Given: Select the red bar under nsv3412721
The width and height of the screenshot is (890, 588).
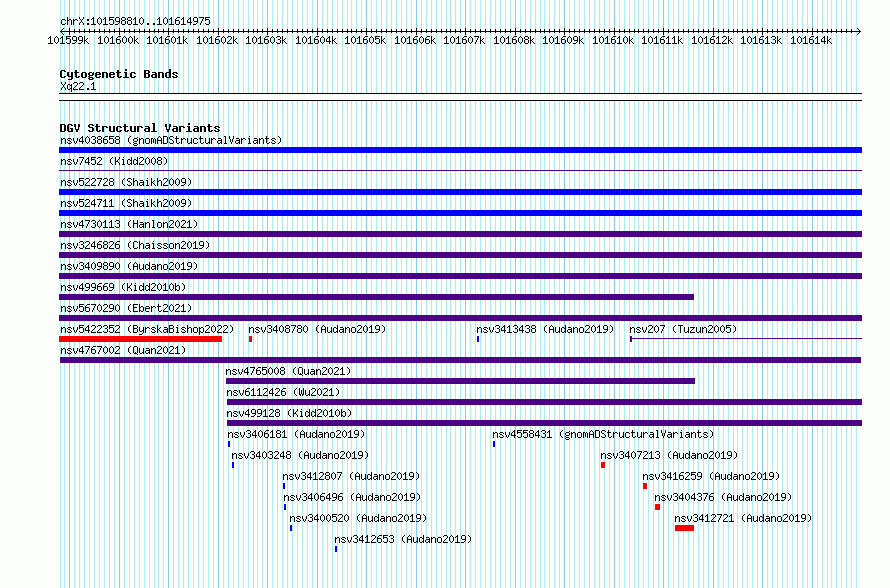Looking at the screenshot, I should pos(685,528).
